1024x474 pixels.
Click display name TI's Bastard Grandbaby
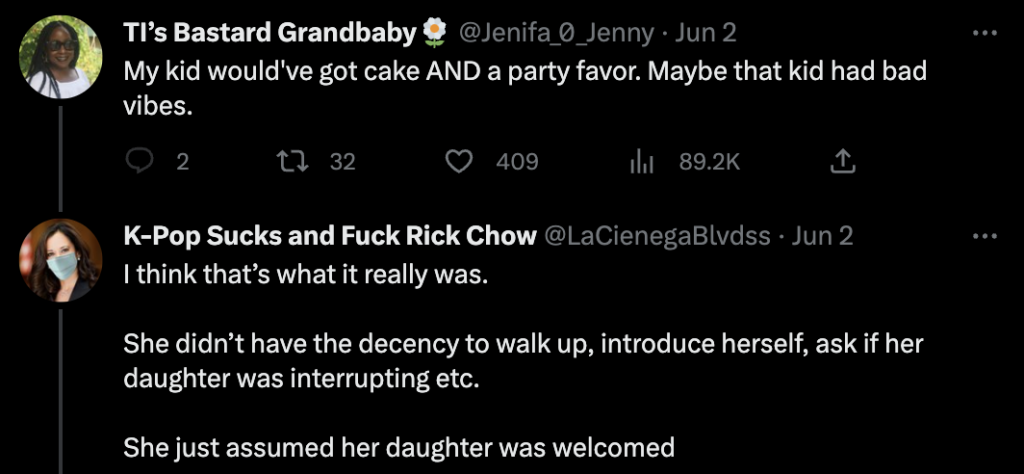tap(269, 33)
